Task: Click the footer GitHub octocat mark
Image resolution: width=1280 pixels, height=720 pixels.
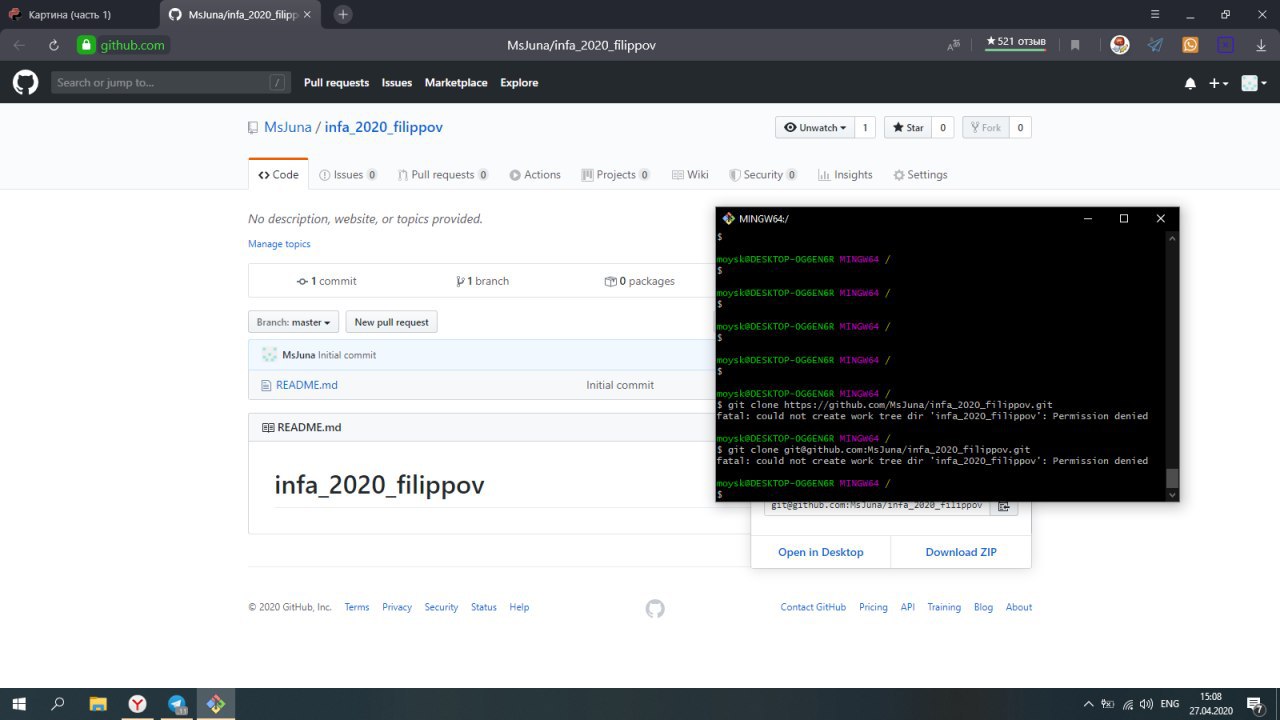Action: [x=655, y=608]
